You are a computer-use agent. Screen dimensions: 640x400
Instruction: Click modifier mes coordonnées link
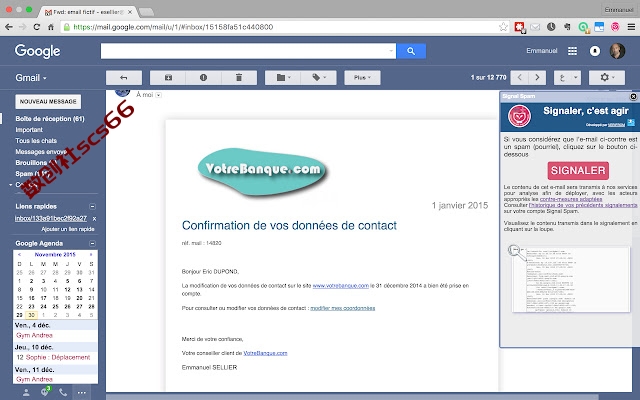(x=343, y=308)
